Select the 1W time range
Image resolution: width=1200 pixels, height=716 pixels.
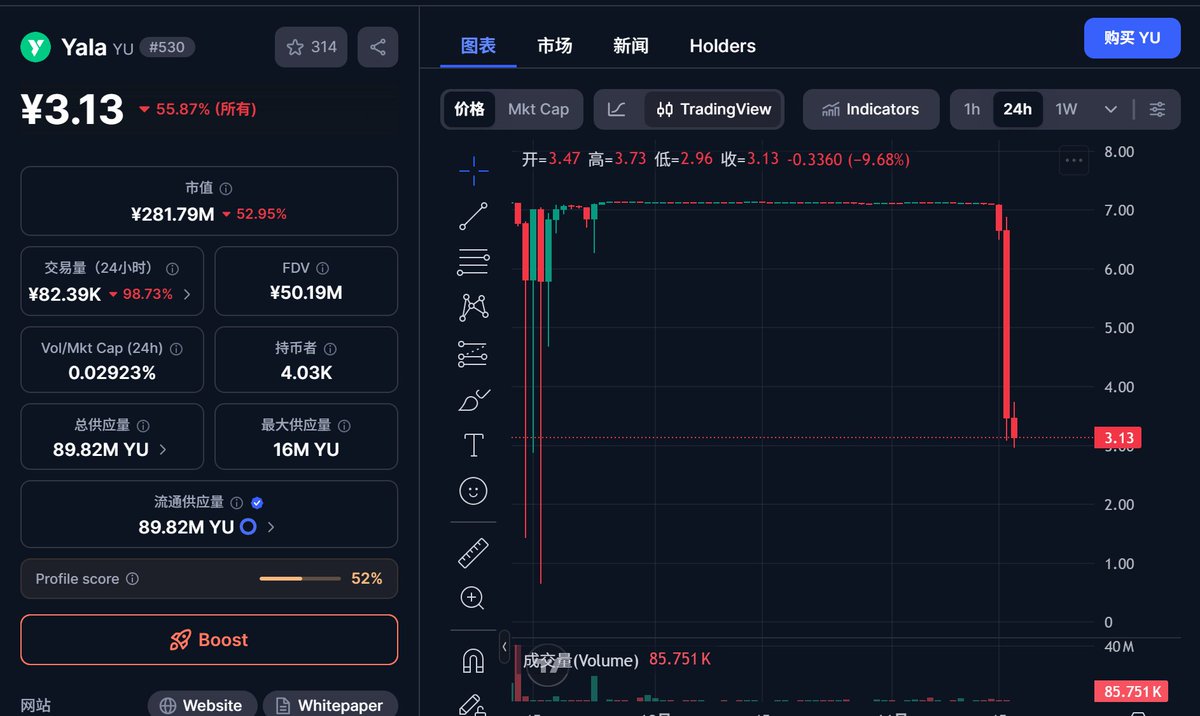click(1067, 109)
